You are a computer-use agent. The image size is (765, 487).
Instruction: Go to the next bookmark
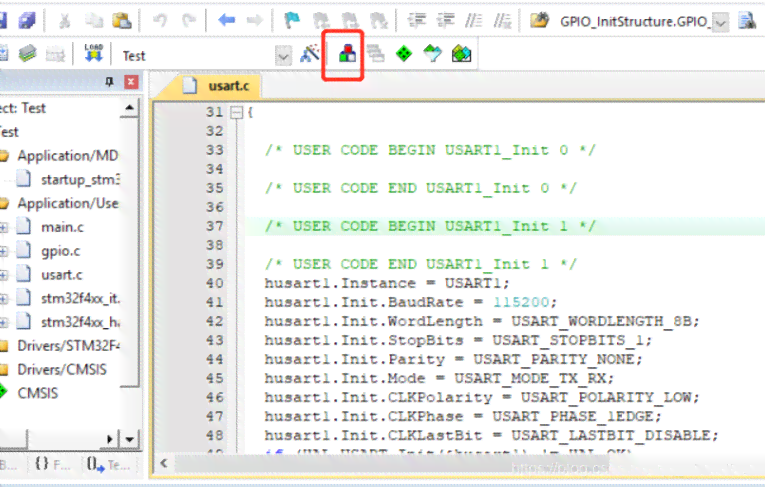click(350, 20)
